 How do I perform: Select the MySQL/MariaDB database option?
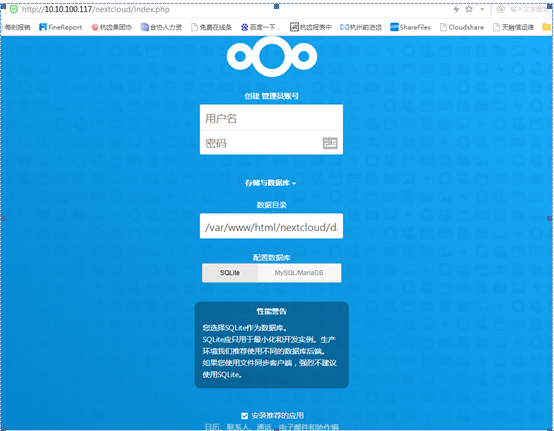click(299, 273)
